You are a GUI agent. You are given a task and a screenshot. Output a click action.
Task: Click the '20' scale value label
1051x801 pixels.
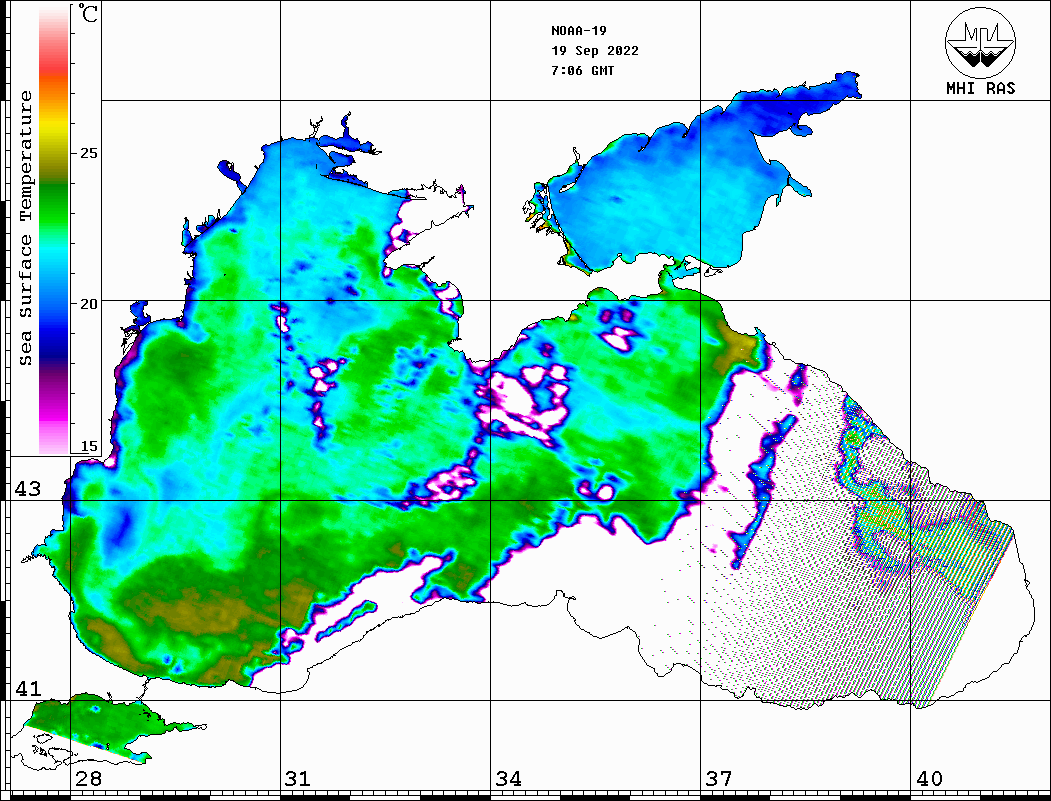click(x=88, y=304)
